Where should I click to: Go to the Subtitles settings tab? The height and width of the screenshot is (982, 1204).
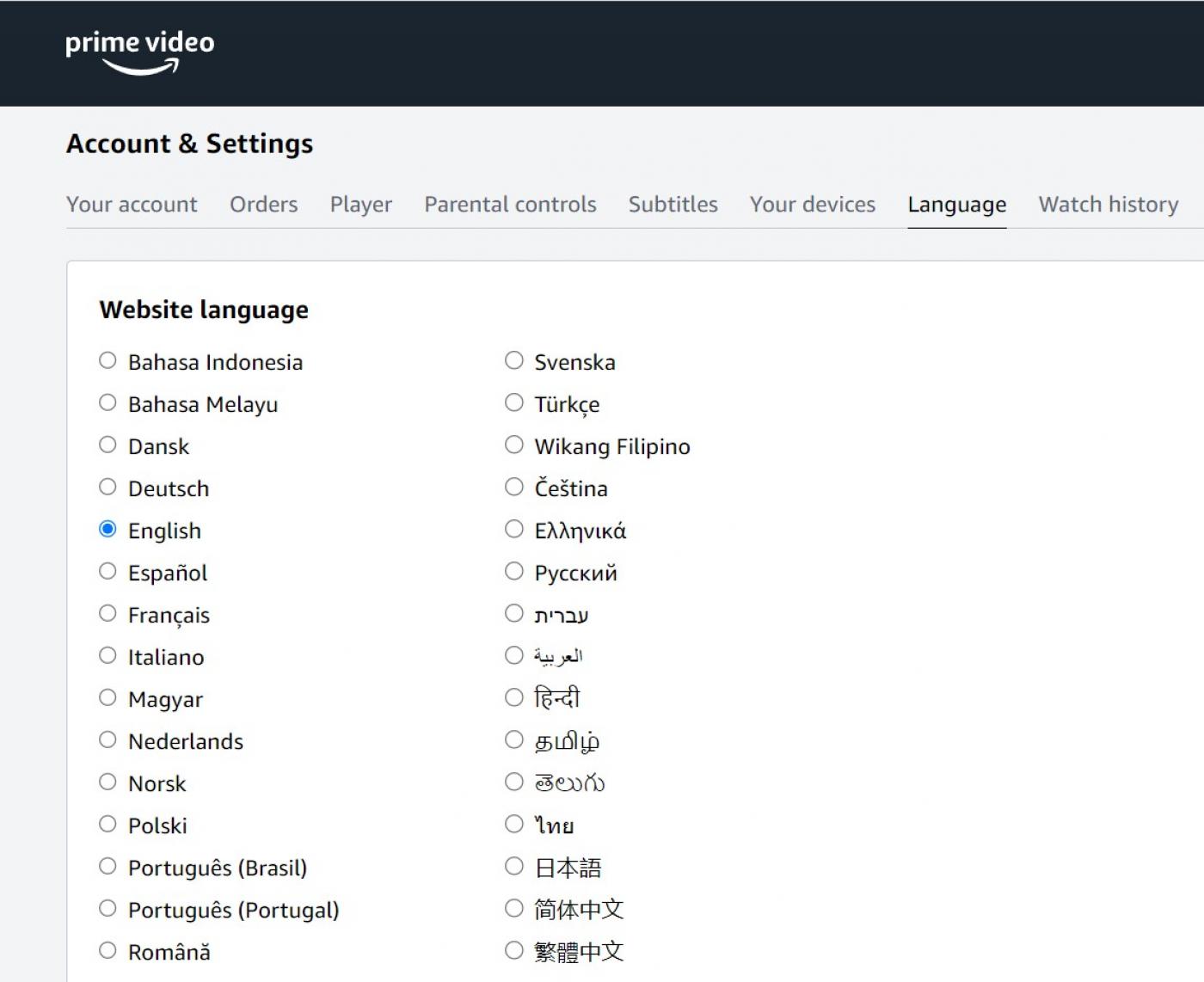673,205
